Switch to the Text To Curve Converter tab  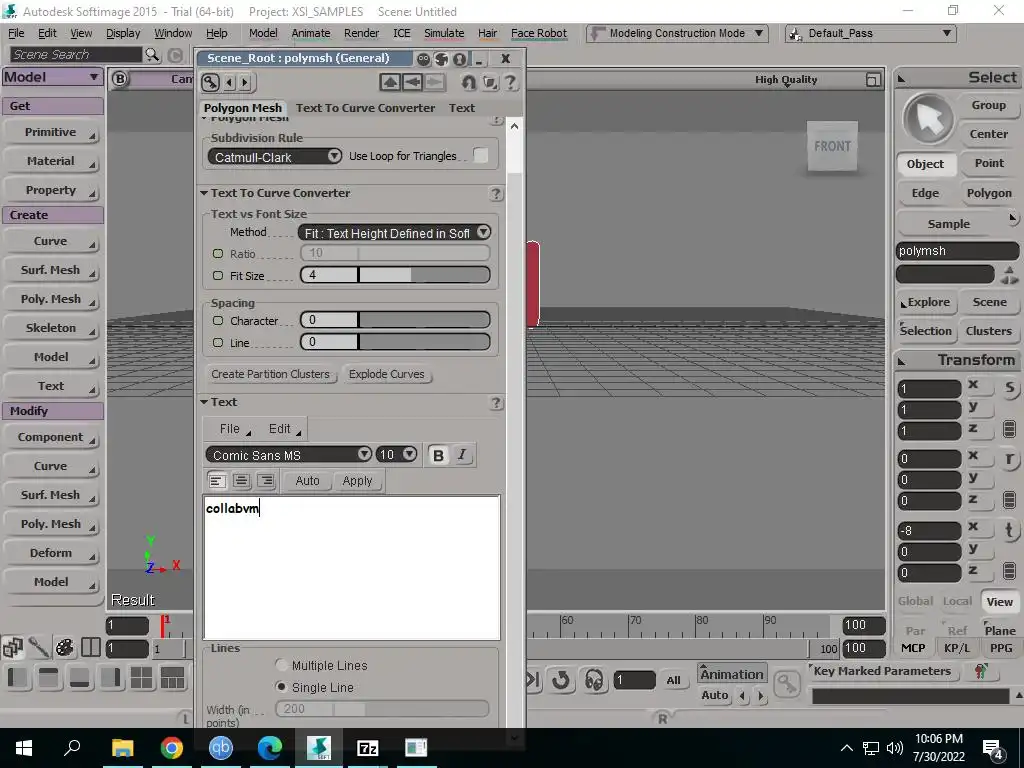[365, 108]
